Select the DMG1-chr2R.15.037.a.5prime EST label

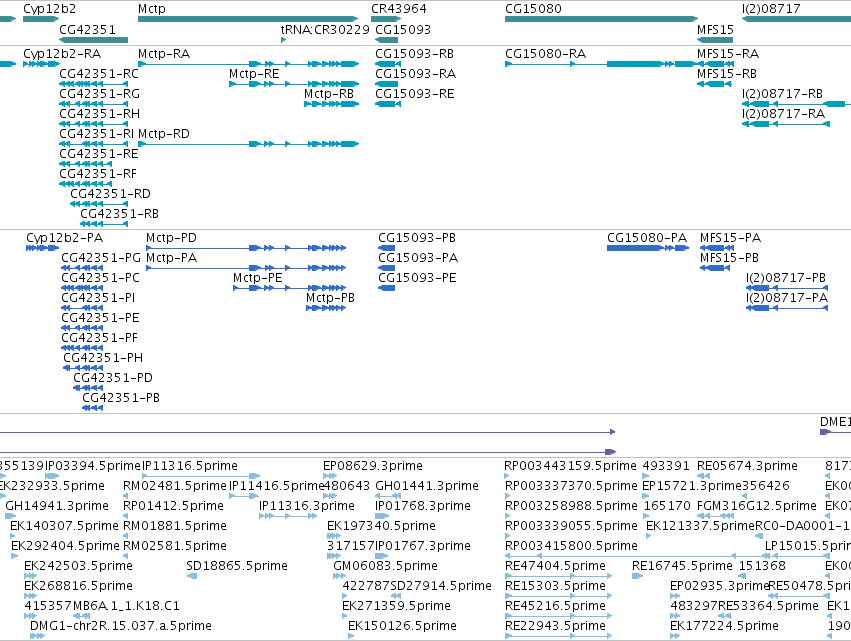coord(120,626)
